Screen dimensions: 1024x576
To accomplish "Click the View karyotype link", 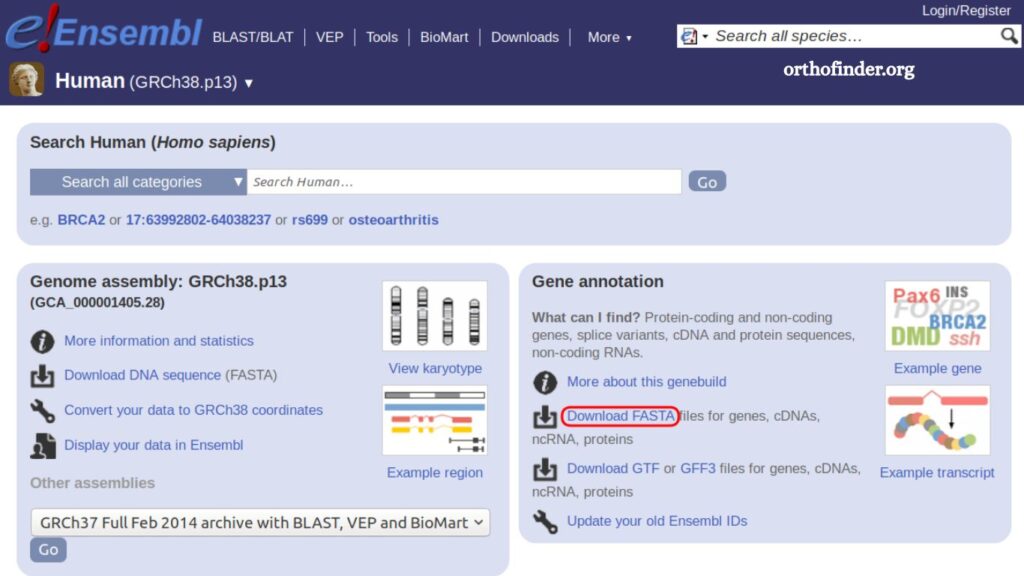I will (435, 368).
